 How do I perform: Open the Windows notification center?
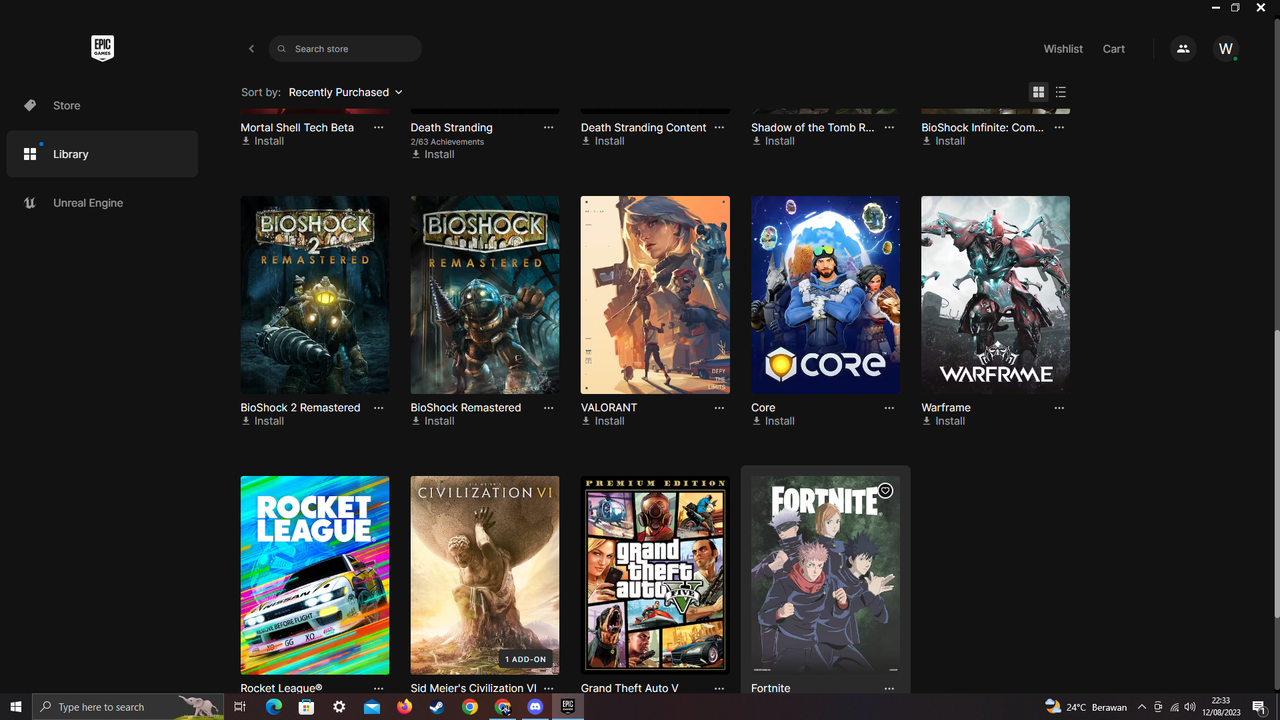coord(1260,707)
